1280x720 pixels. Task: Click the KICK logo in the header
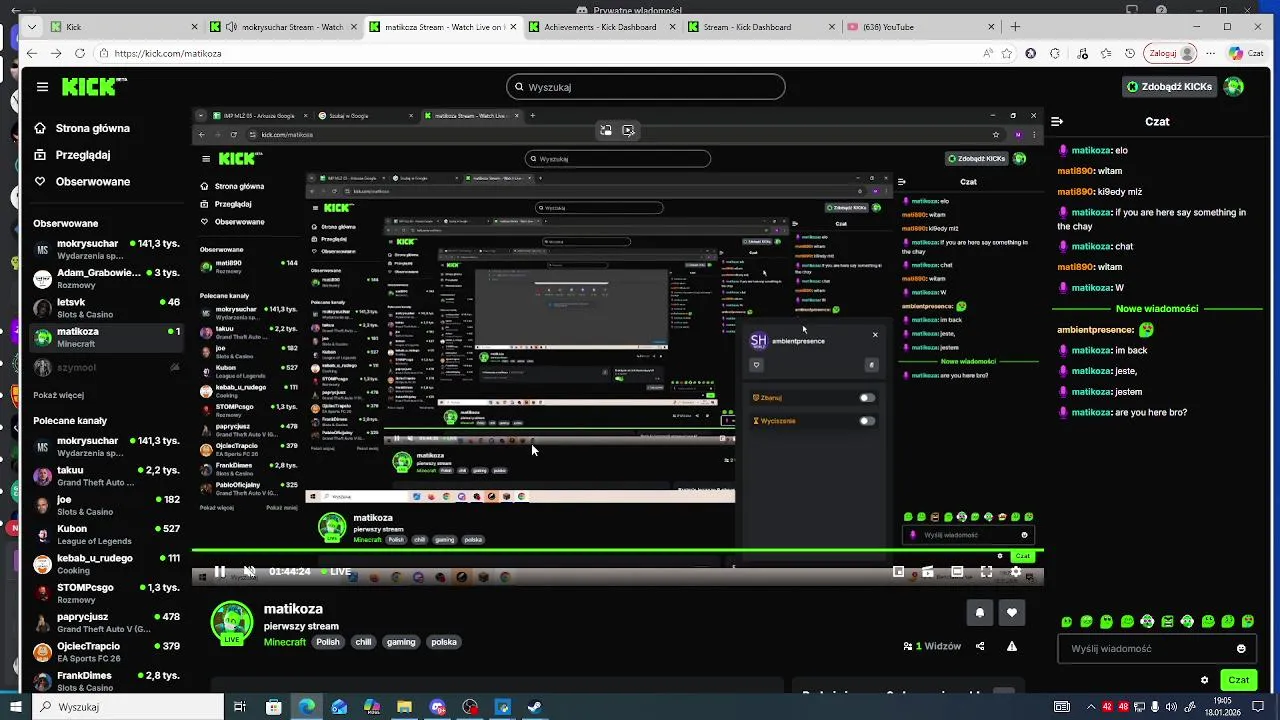(x=93, y=87)
